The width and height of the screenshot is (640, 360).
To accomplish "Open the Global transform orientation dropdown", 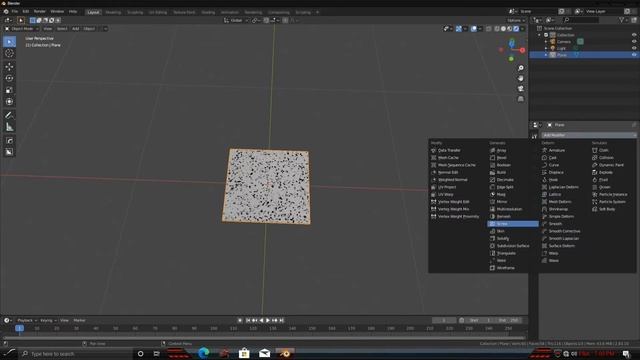I will pyautogui.click(x=236, y=20).
